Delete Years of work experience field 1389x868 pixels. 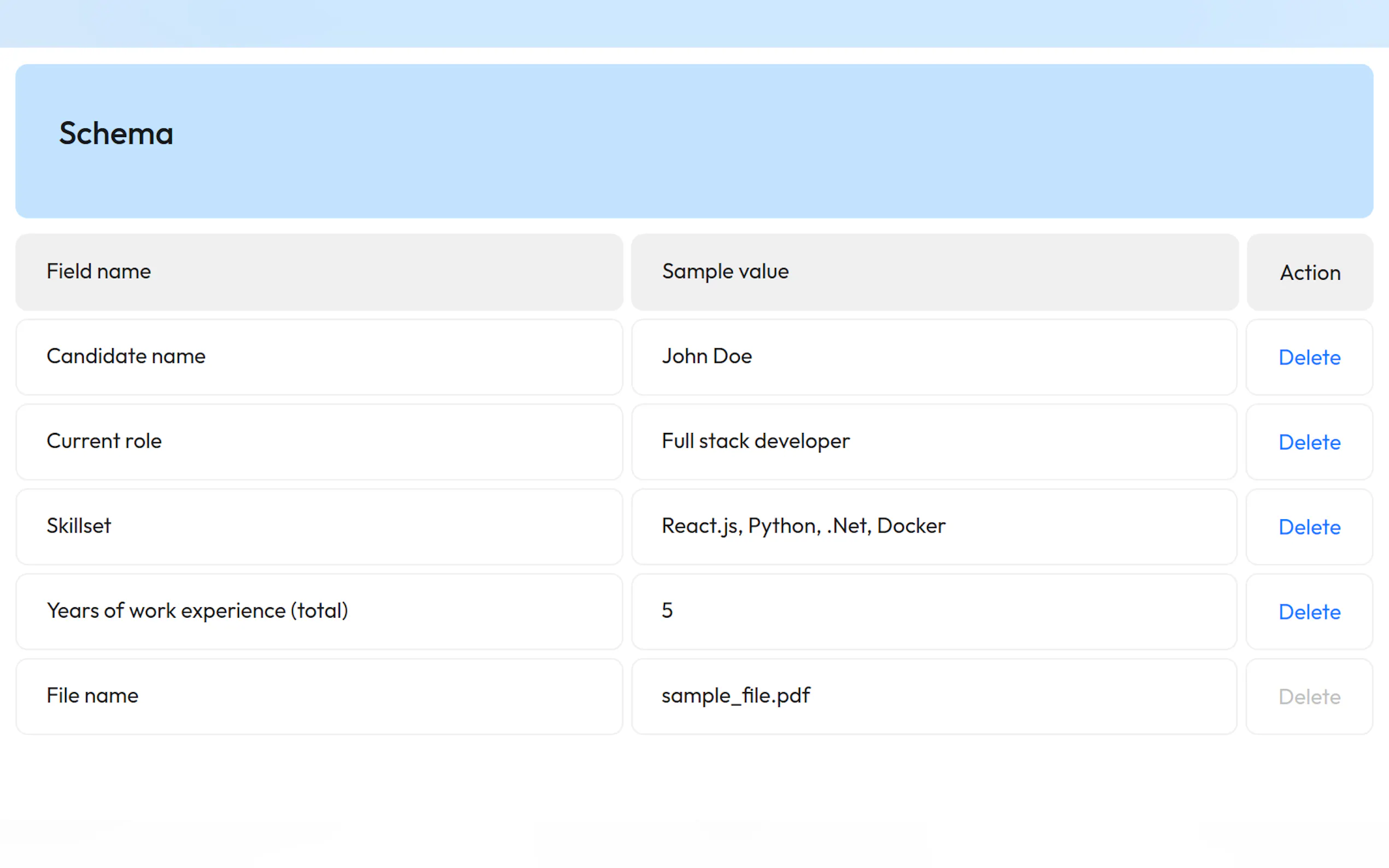coord(1309,612)
